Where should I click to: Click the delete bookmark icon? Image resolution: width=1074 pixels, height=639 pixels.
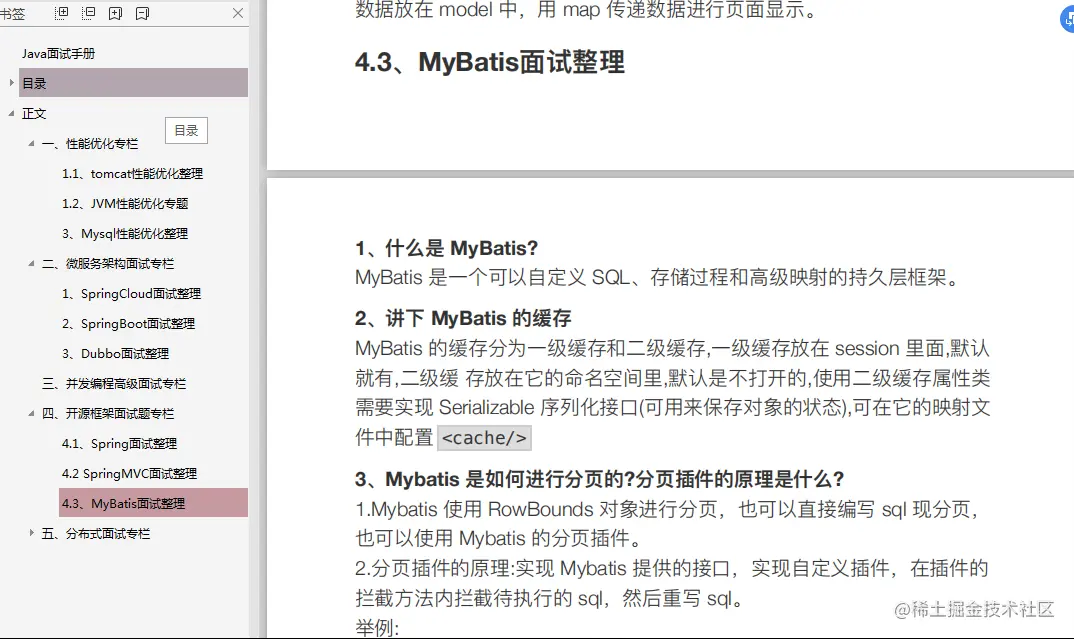click(x=142, y=13)
